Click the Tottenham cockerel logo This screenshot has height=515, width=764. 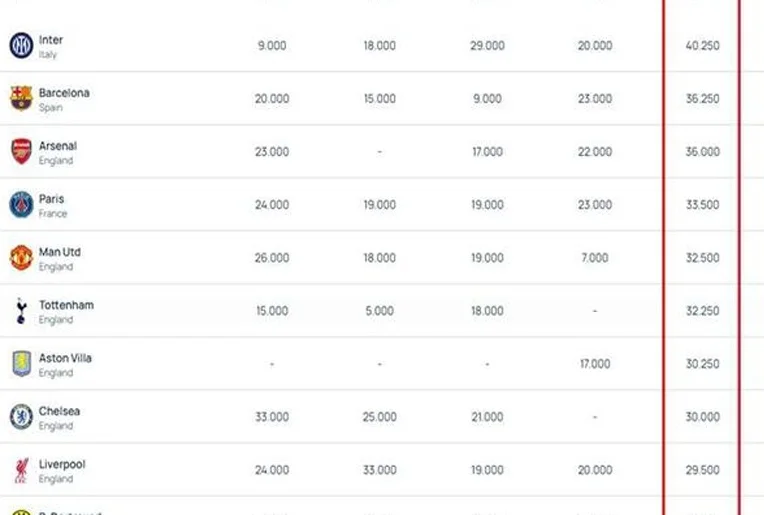click(21, 311)
